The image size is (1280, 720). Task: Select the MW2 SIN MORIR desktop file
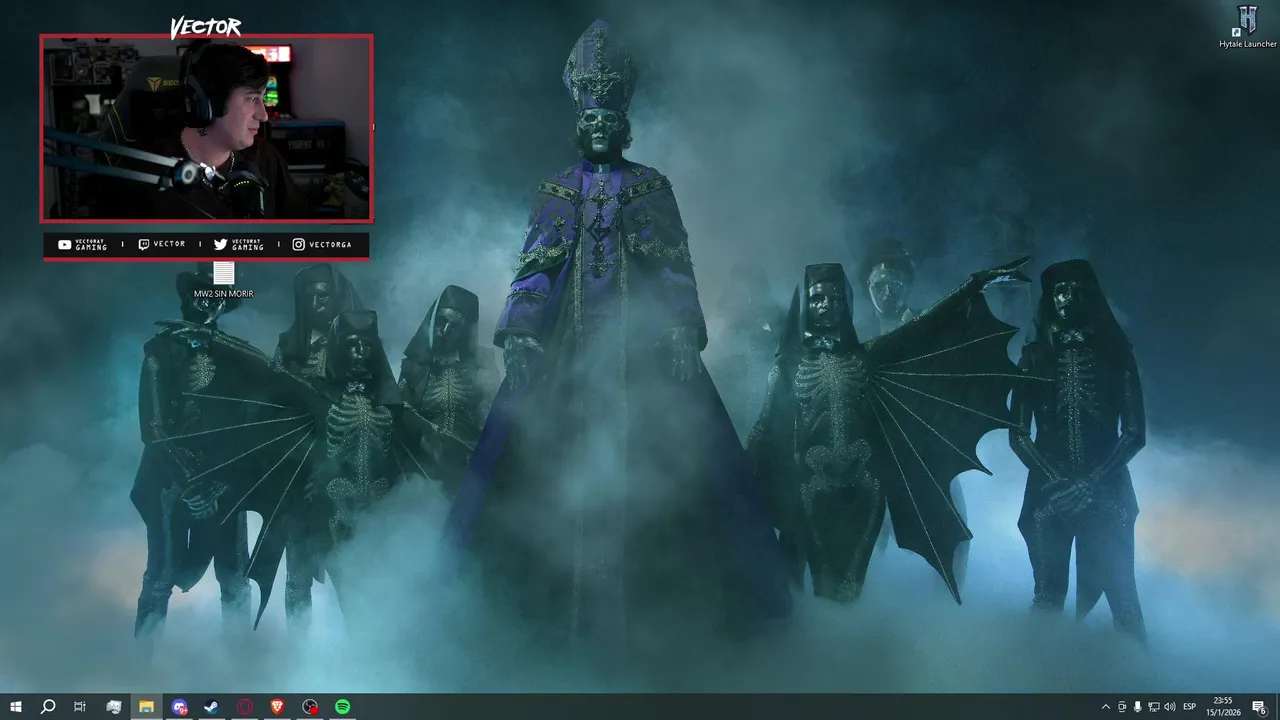click(224, 280)
